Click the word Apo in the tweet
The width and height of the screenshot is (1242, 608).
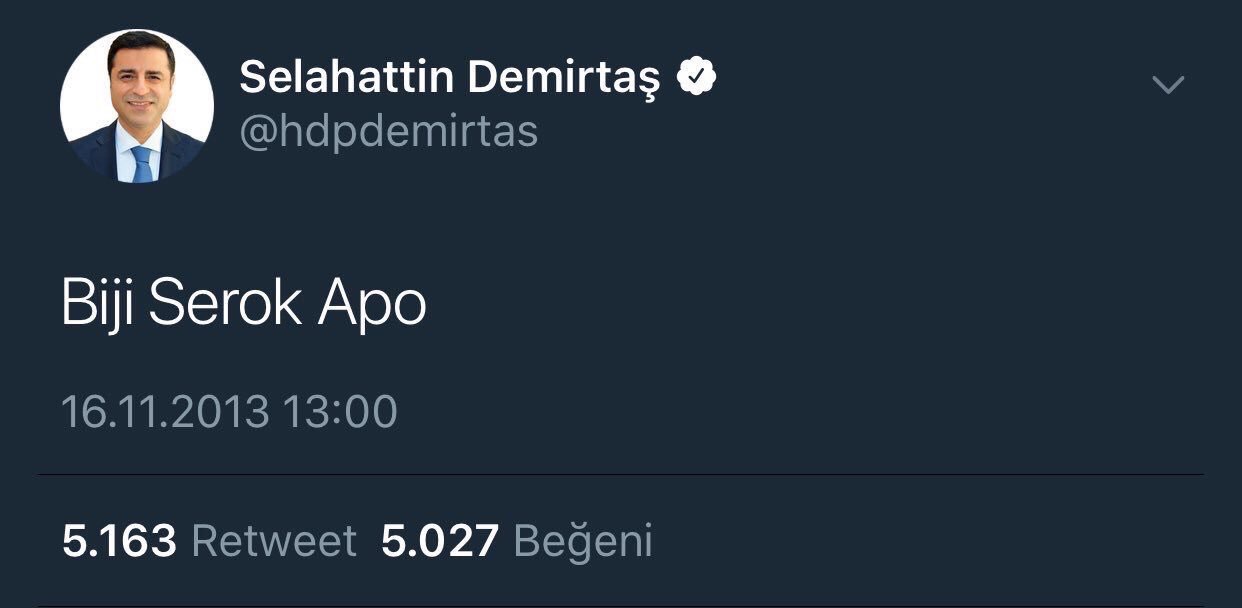click(x=372, y=302)
